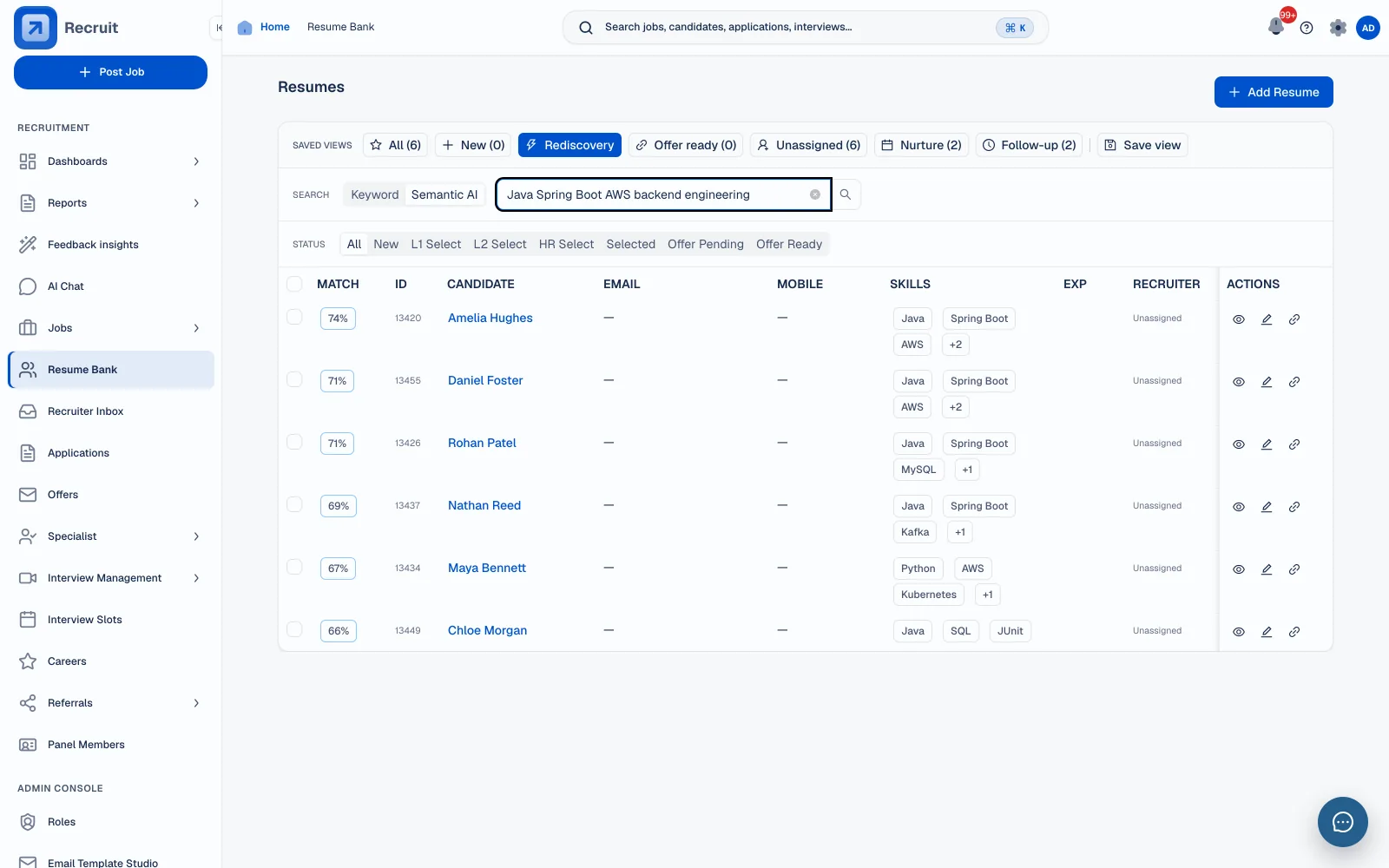Click the Save view button
The width and height of the screenshot is (1389, 868).
pyautogui.click(x=1142, y=145)
